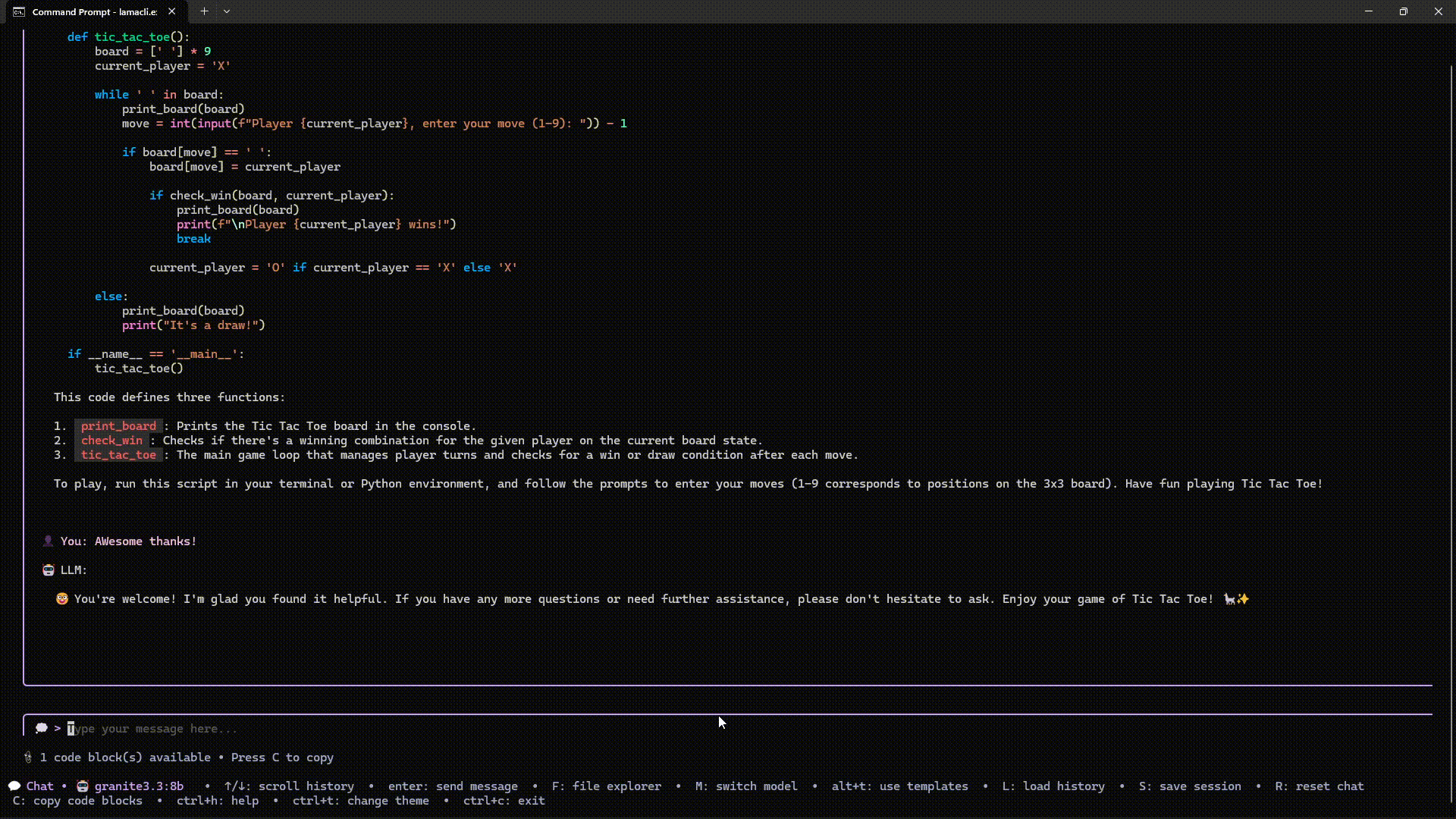The height and width of the screenshot is (819, 1456).
Task: Click the 'S: save session' hint
Action: [x=1189, y=786]
